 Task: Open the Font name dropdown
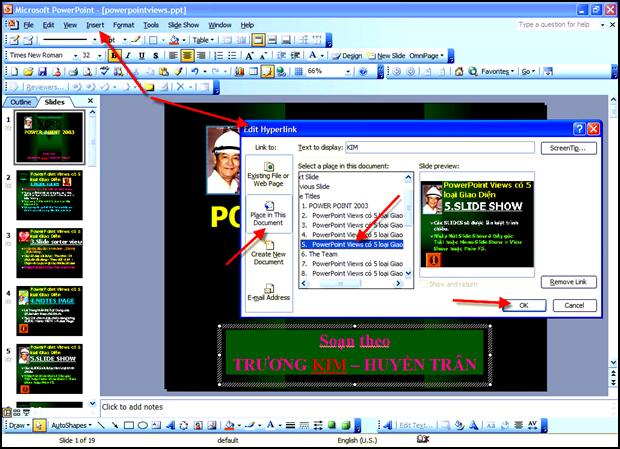pyautogui.click(x=75, y=56)
